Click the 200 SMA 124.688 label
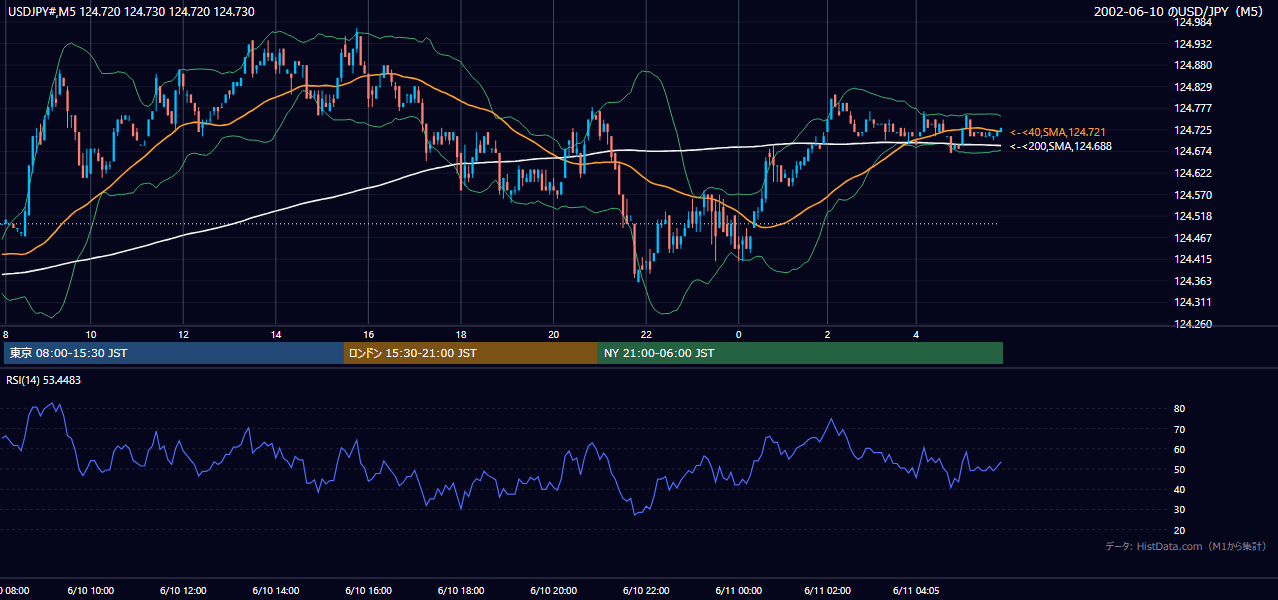Screen dimensions: 1278x600 (x=1060, y=146)
